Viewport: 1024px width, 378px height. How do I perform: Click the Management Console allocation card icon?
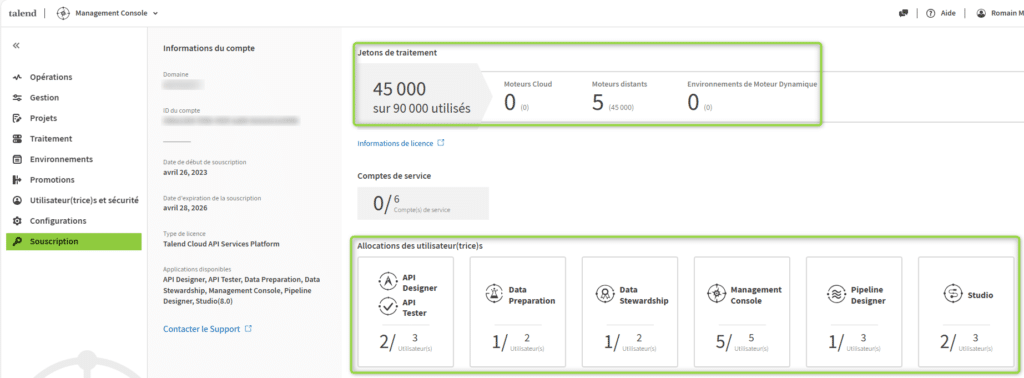point(716,294)
